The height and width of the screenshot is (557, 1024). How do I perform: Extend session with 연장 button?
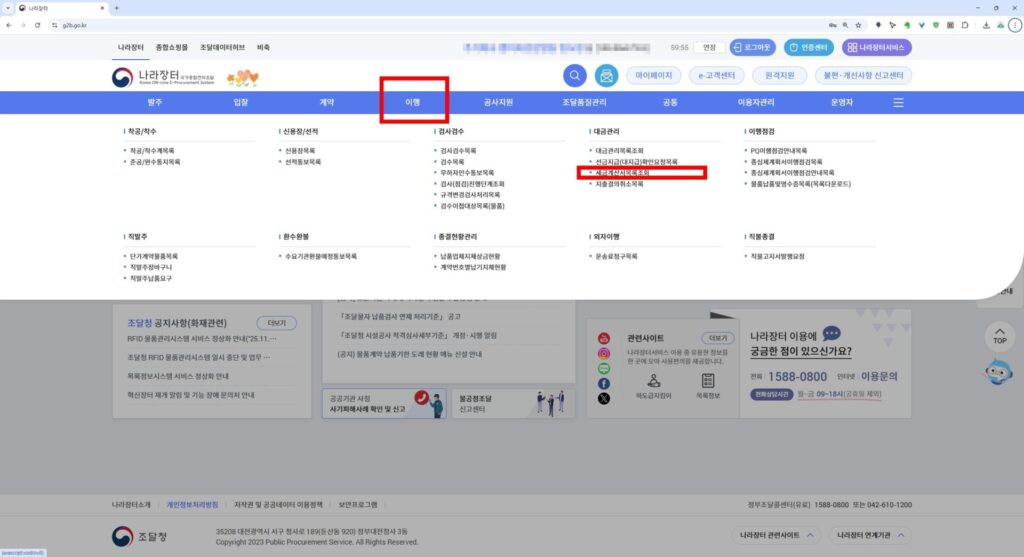click(709, 48)
